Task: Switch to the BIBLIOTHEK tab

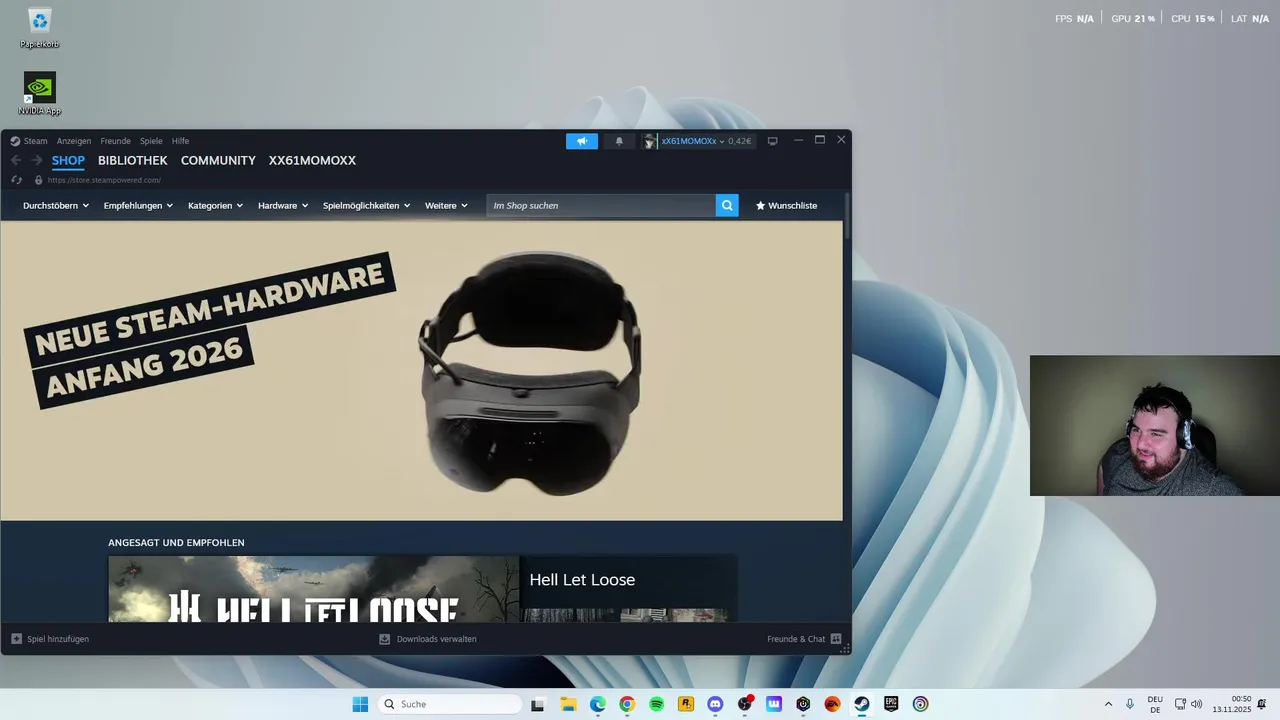Action: click(x=133, y=160)
